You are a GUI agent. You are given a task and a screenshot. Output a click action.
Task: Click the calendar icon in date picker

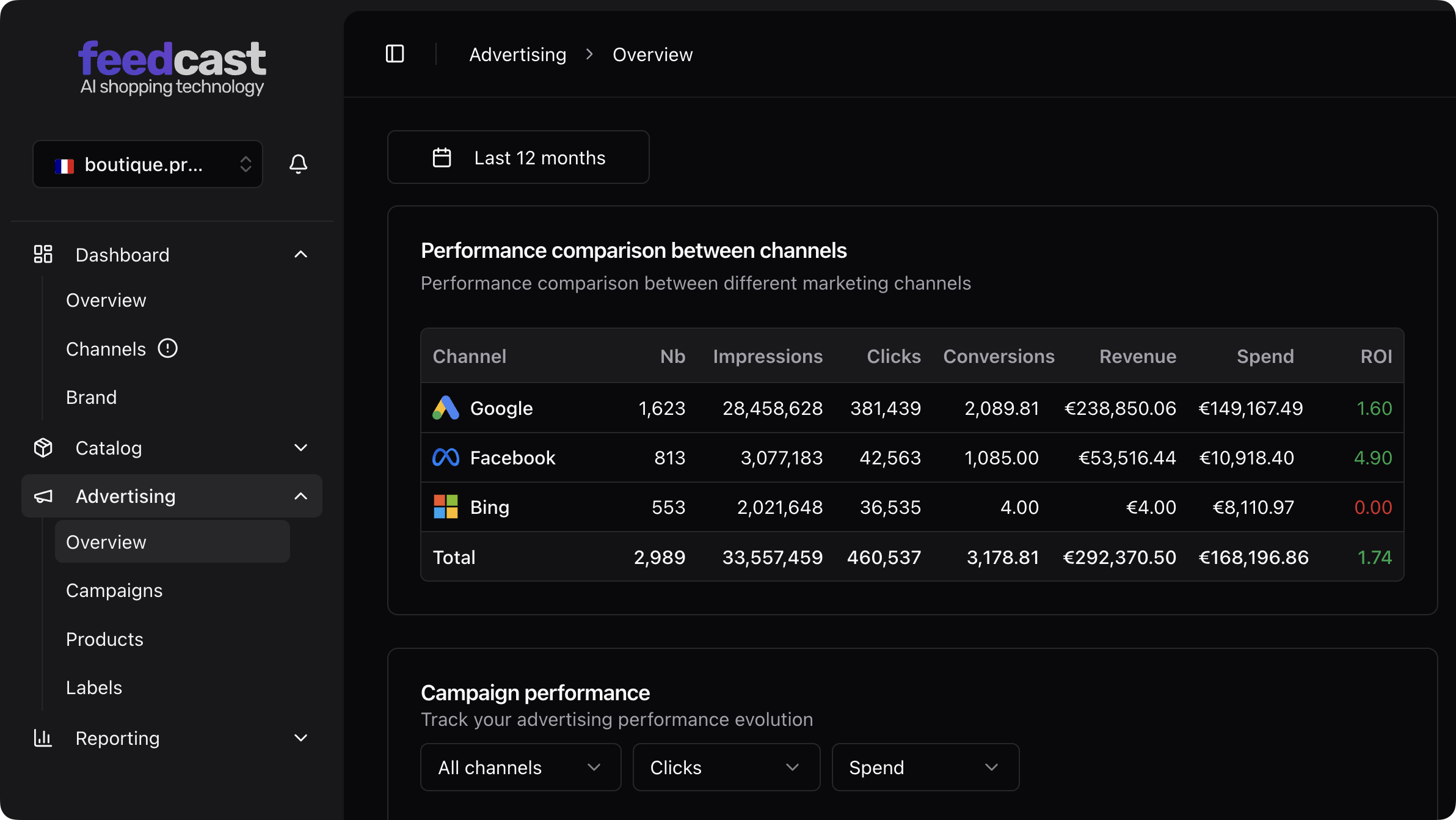pos(442,158)
